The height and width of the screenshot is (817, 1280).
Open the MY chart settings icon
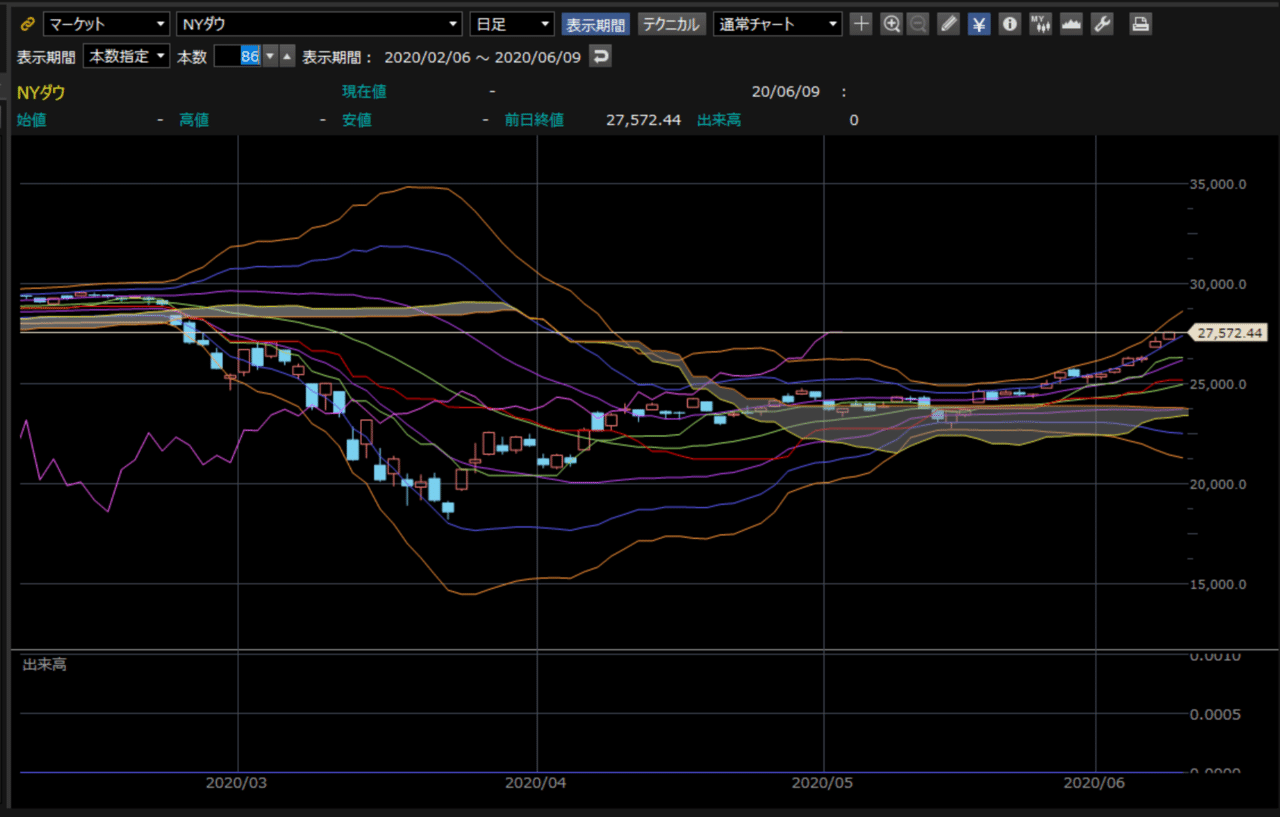coord(1041,24)
